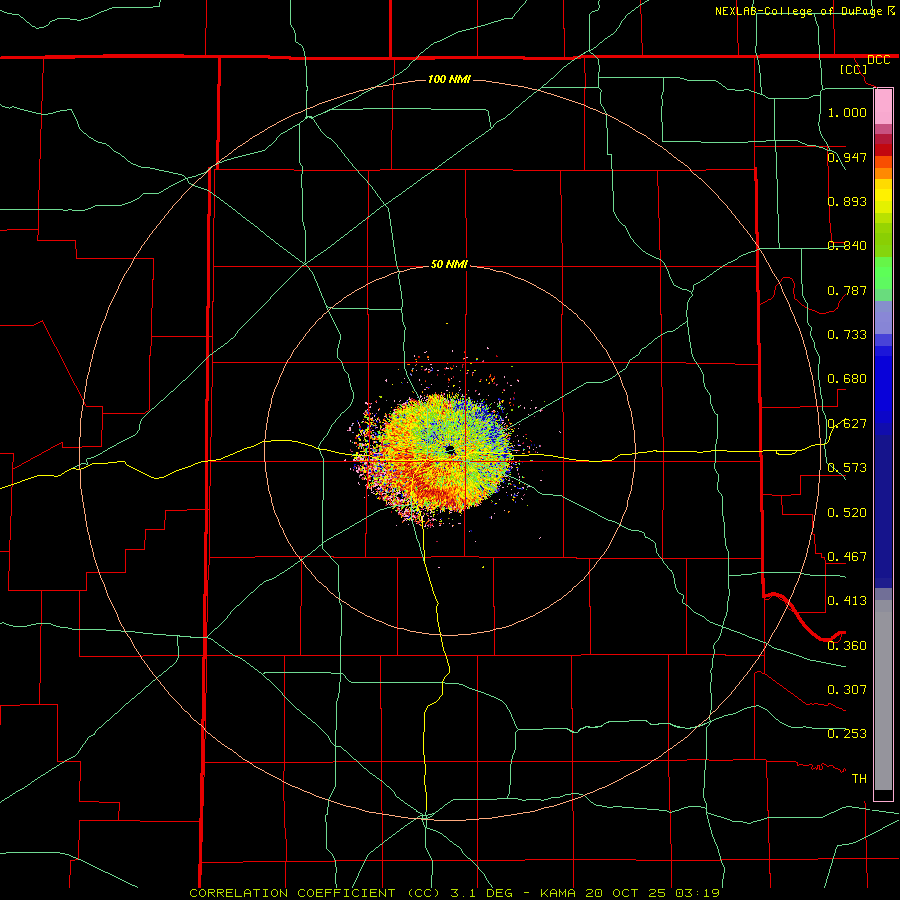Select the 0.307 scale value
The image size is (900, 900).
coord(847,690)
